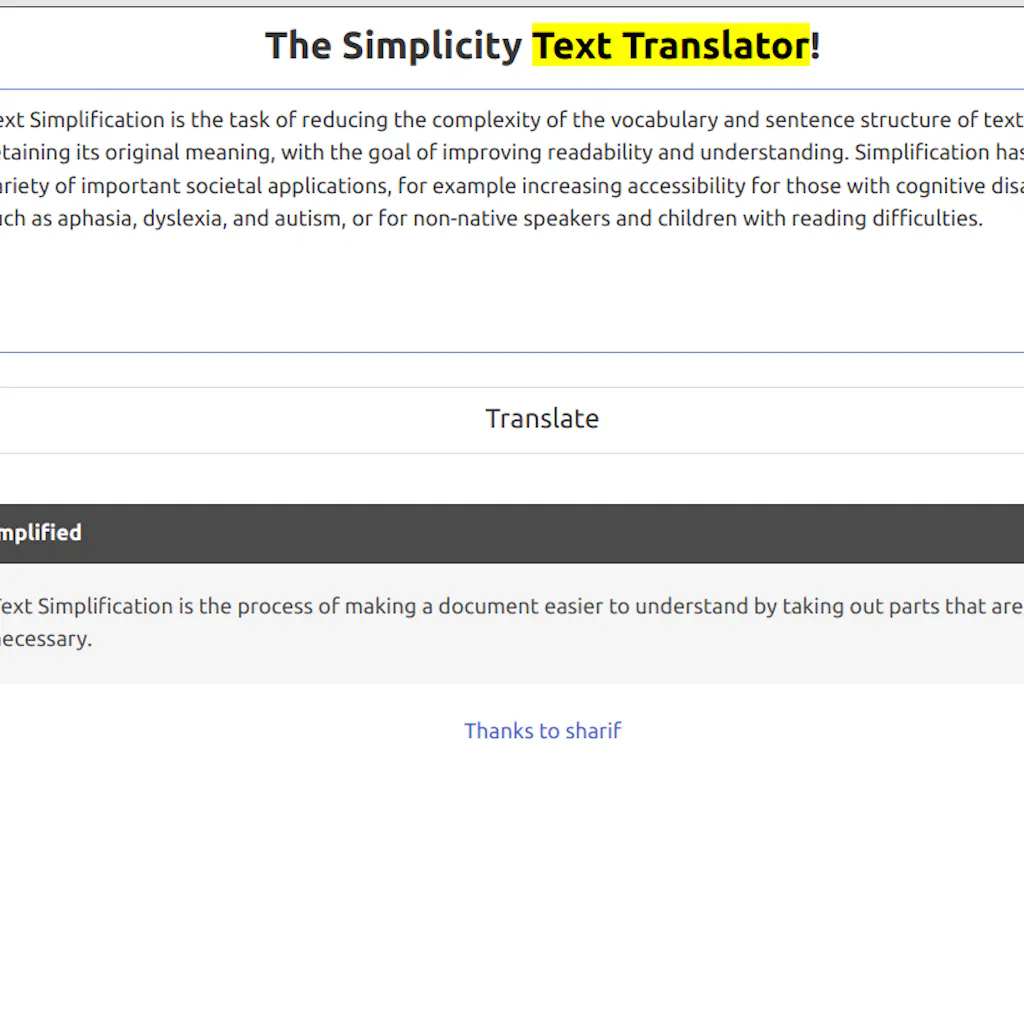The width and height of the screenshot is (1024, 1024).
Task: Click the introduction paragraph about Text Simplification
Action: (x=500, y=168)
